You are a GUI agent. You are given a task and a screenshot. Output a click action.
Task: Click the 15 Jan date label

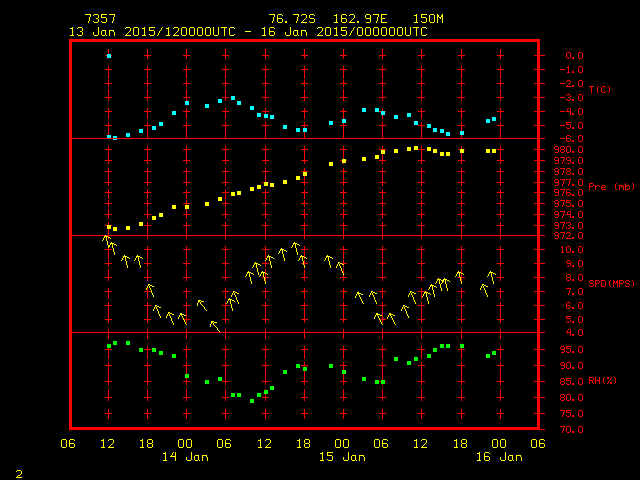click(342, 457)
